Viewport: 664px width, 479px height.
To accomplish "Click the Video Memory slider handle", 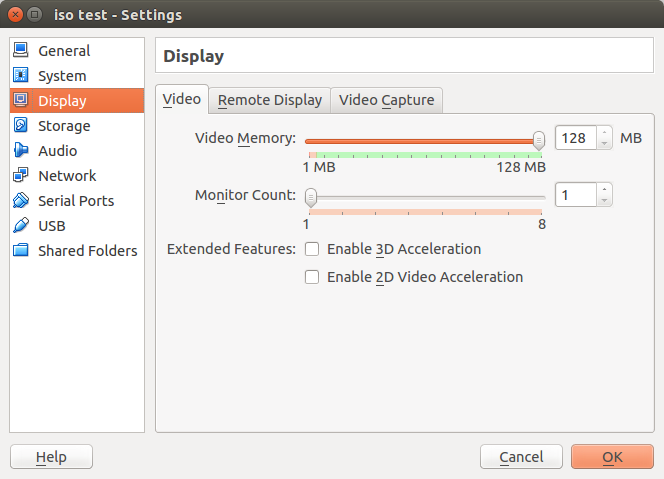I will (x=539, y=140).
